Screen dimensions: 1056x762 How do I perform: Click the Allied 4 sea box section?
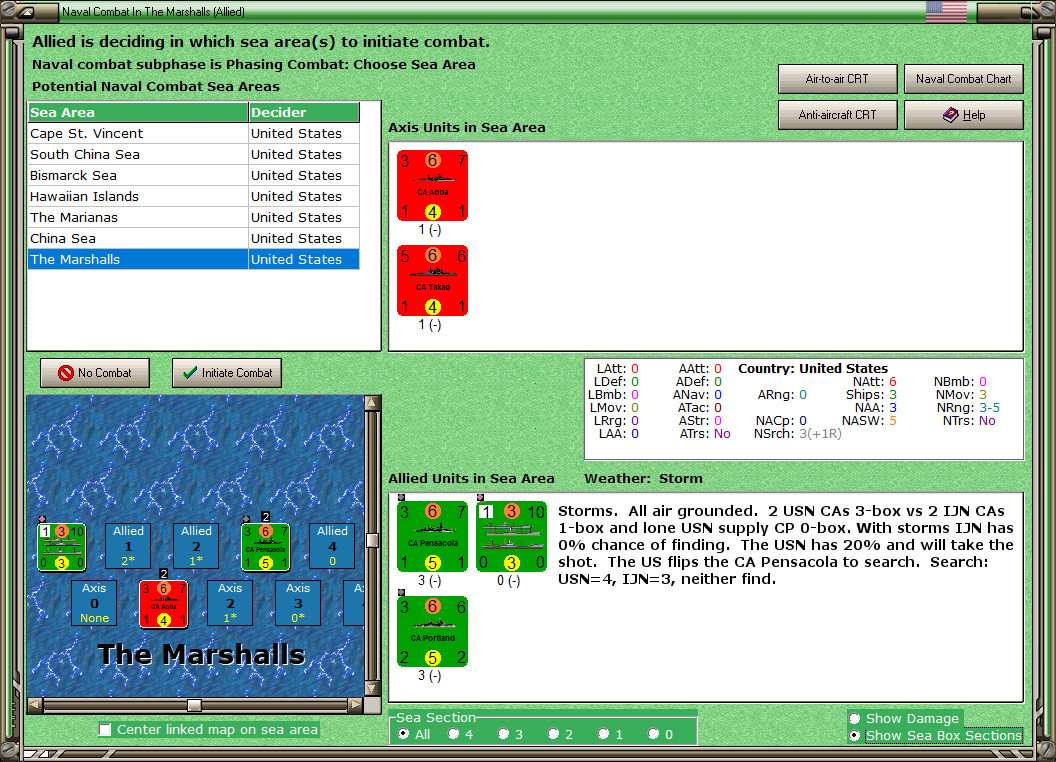coord(332,546)
